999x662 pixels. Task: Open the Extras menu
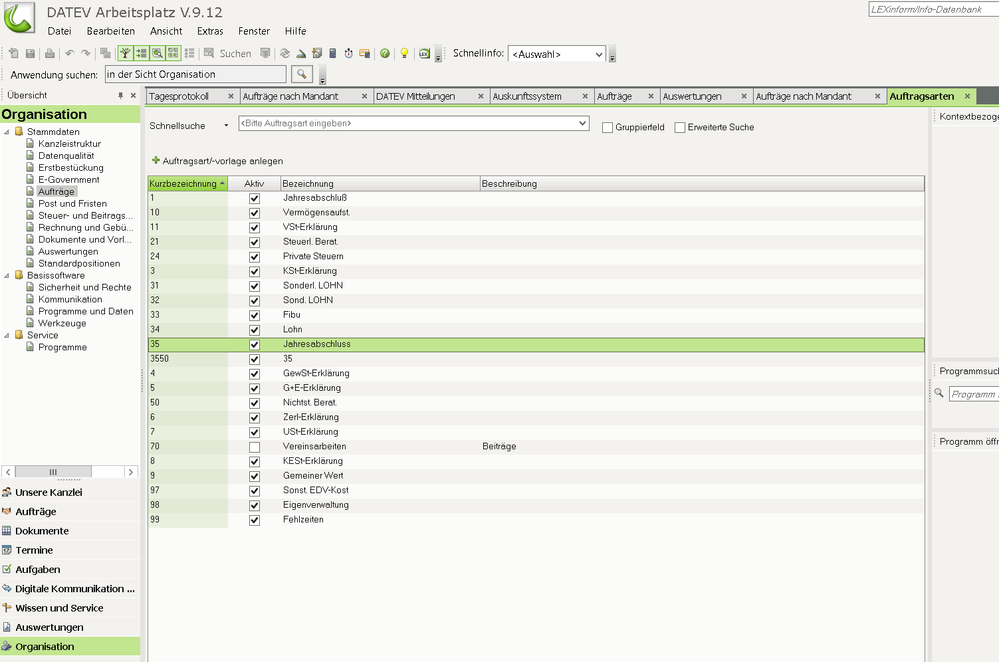(210, 31)
